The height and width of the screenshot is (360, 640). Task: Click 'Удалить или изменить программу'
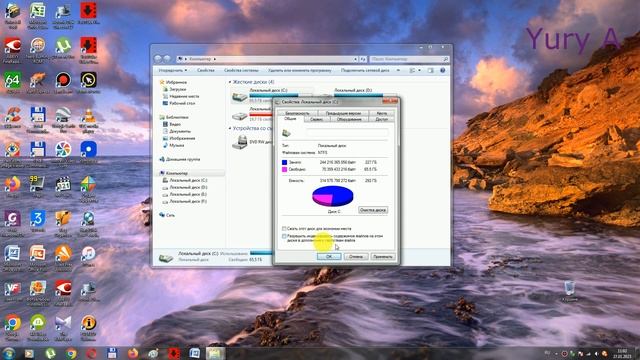300,71
